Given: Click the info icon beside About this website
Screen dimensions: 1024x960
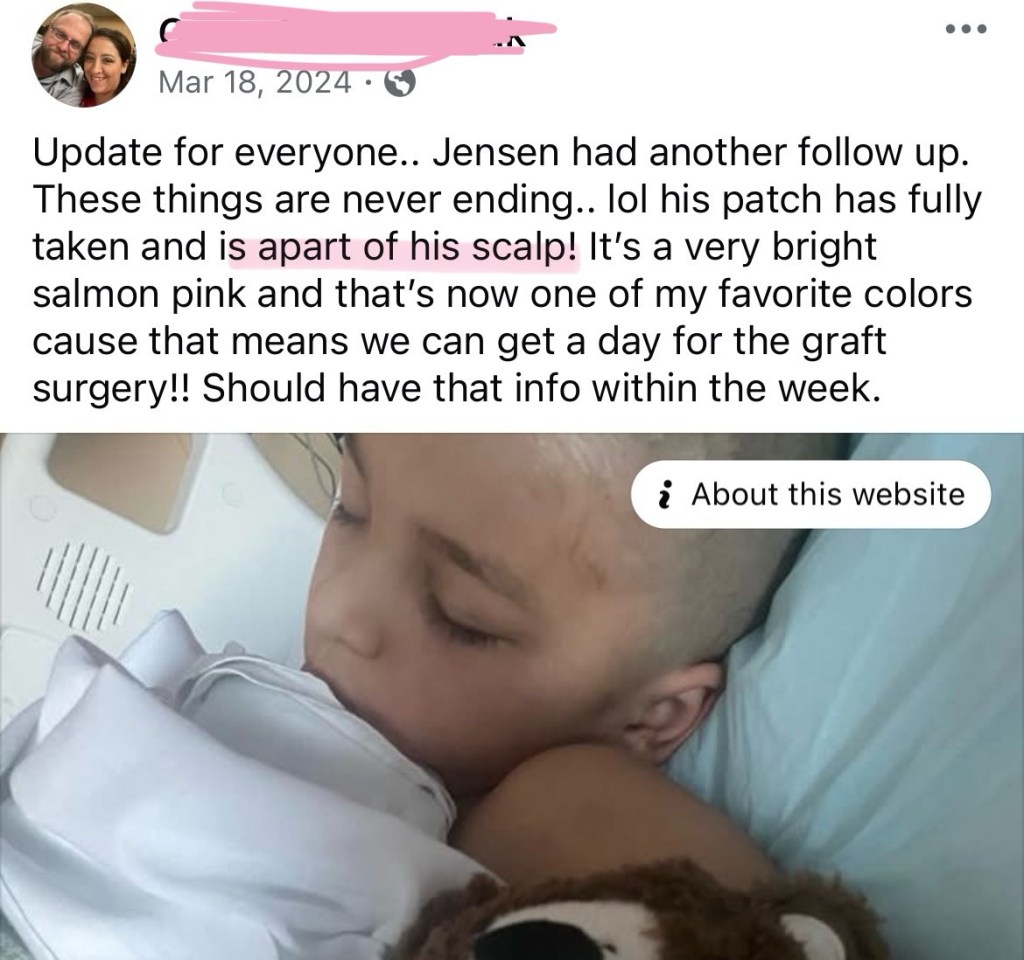Looking at the screenshot, I should pos(665,494).
